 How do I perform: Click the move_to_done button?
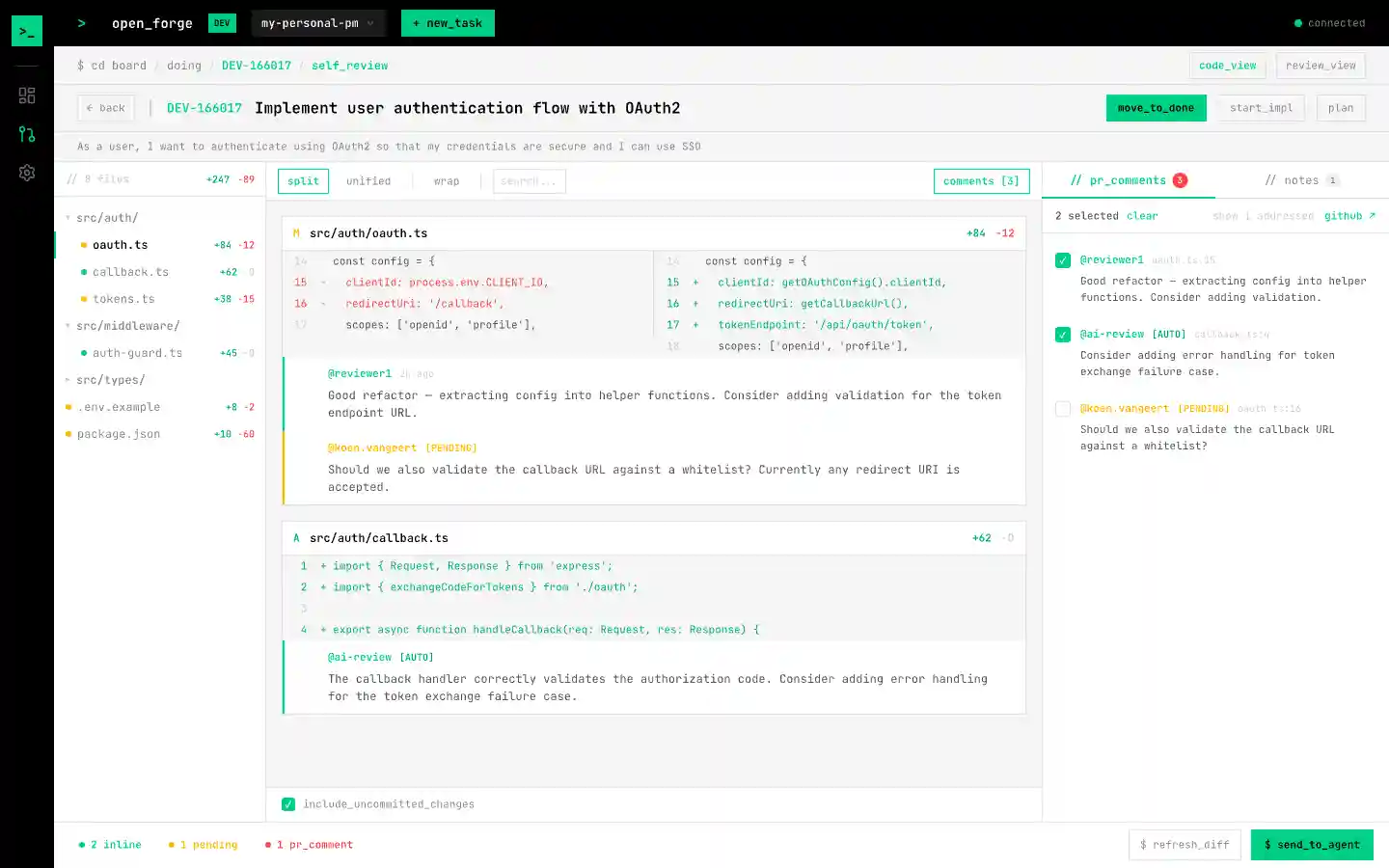[x=1156, y=107]
